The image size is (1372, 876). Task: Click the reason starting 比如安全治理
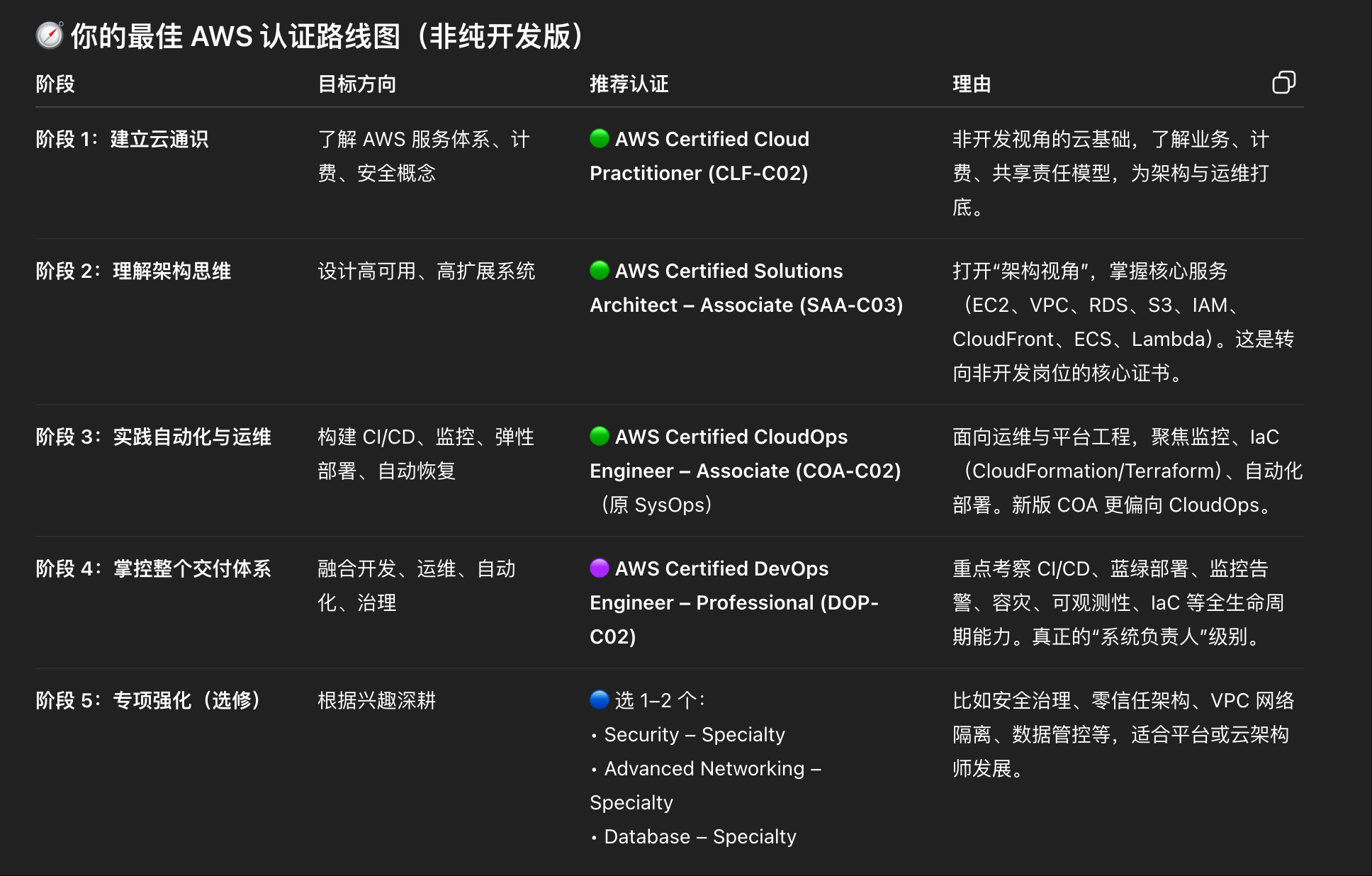[x=1123, y=734]
